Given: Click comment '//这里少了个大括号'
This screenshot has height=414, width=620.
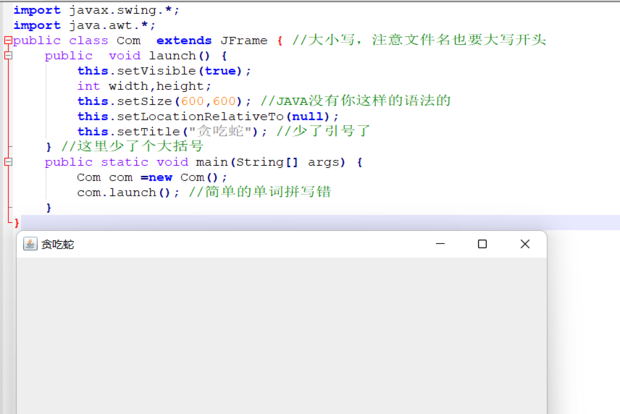Looking at the screenshot, I should [132, 146].
